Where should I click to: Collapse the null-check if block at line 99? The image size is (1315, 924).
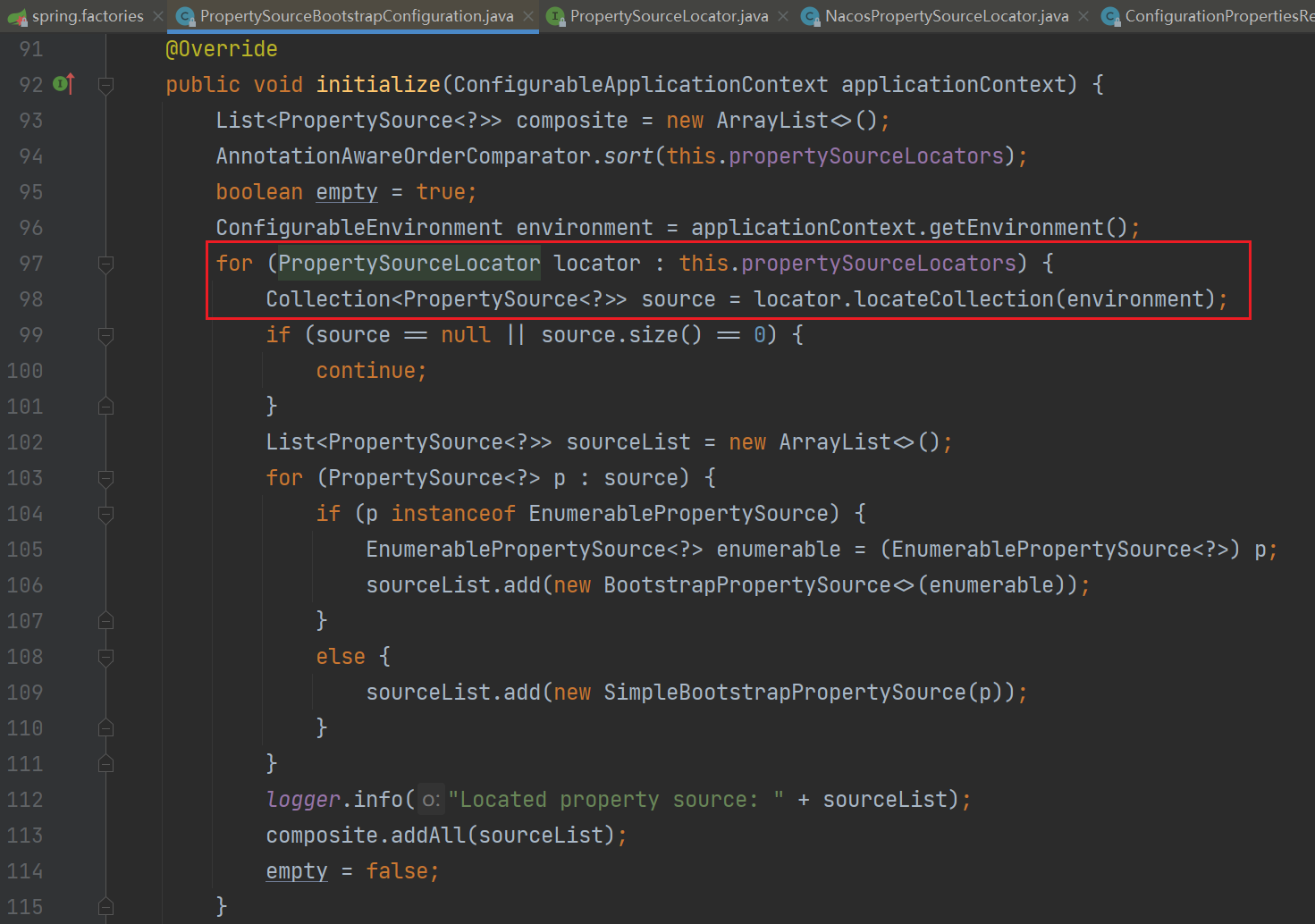click(105, 335)
